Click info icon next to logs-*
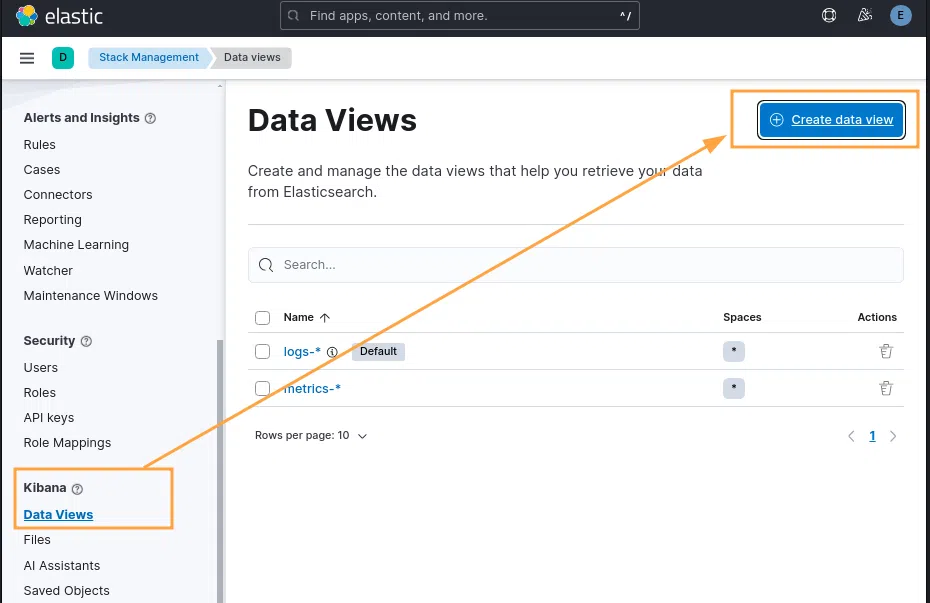Viewport: 930px width, 603px height. [332, 352]
